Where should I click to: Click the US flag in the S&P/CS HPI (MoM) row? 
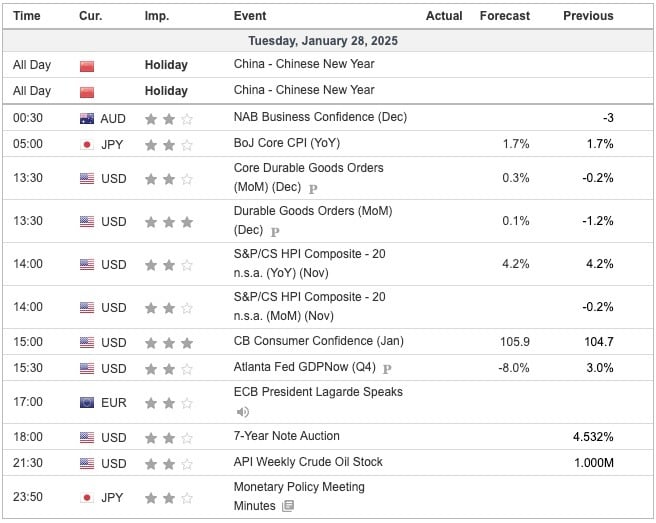point(87,308)
